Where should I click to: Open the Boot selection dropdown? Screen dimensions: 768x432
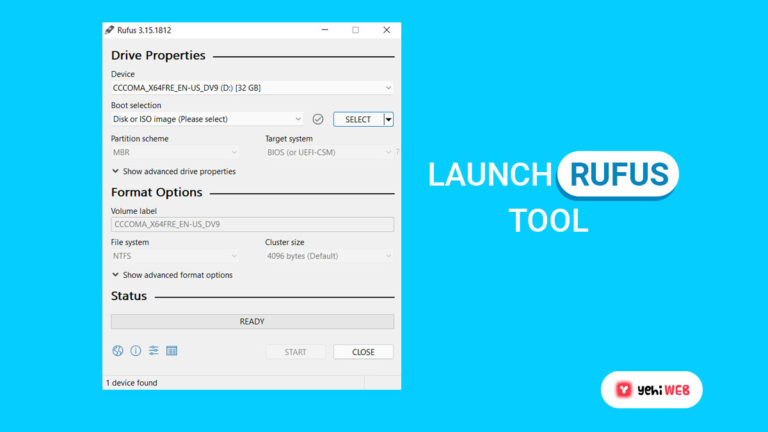(x=207, y=119)
